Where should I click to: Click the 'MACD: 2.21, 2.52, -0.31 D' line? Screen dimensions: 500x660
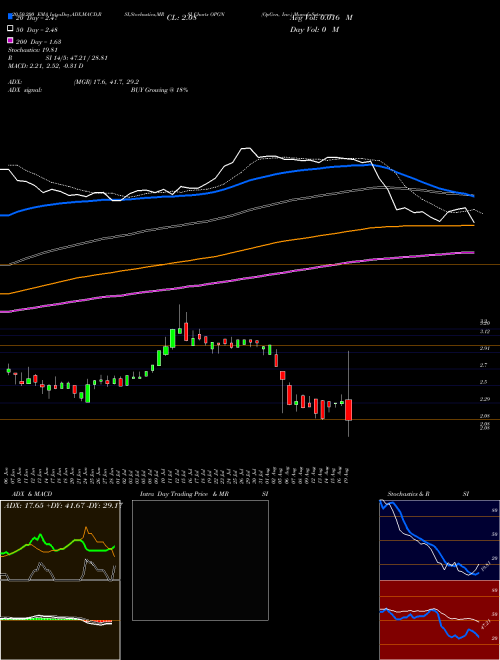point(45,66)
